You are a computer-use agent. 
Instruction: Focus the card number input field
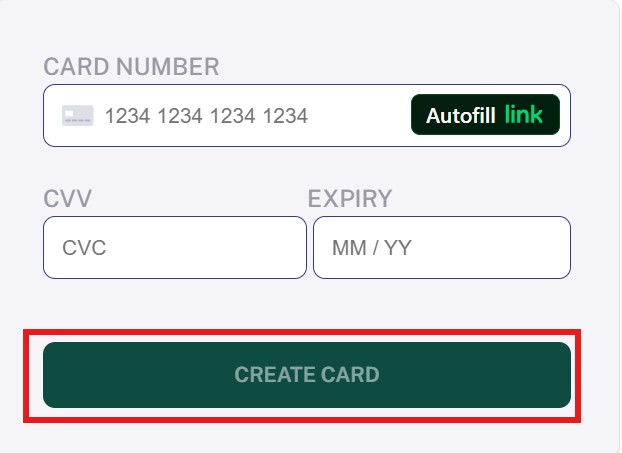point(307,115)
